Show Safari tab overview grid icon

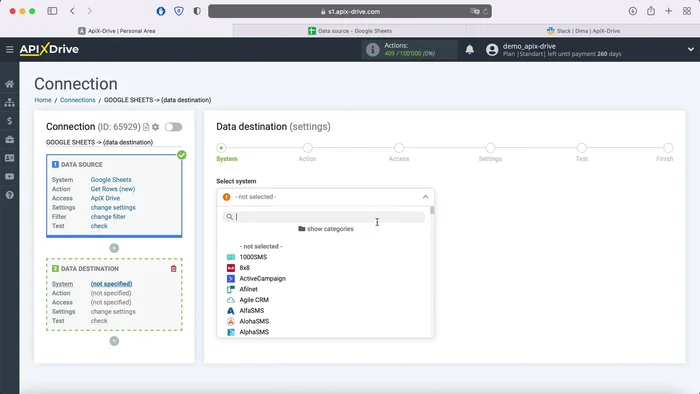point(687,11)
